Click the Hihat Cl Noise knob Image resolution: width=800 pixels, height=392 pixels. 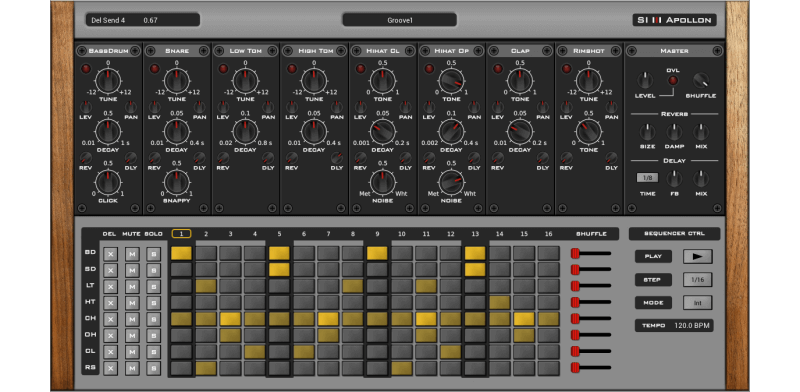pos(383,182)
